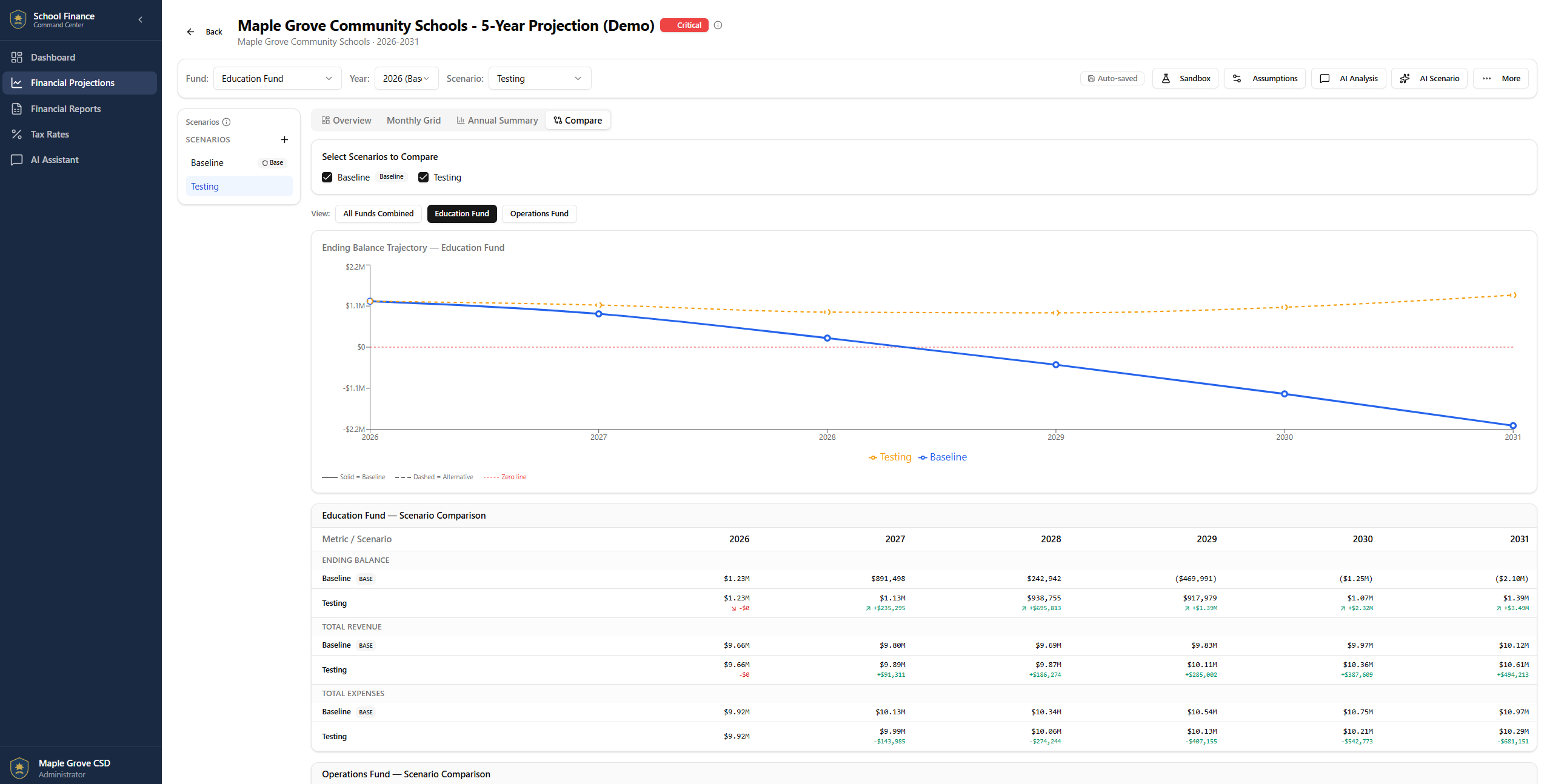Click the AI Assistant chat icon

(x=17, y=160)
